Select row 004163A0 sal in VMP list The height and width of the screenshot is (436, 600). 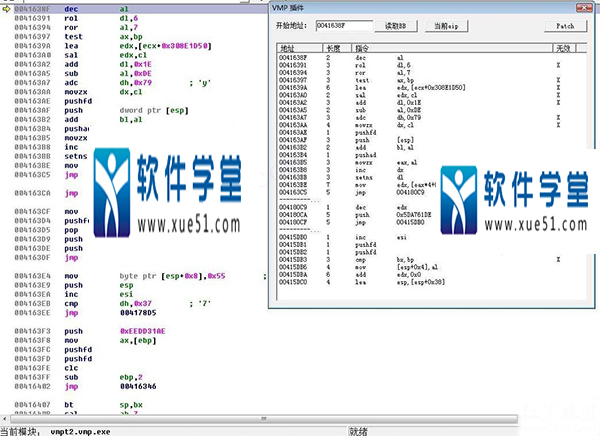pyautogui.click(x=432, y=95)
